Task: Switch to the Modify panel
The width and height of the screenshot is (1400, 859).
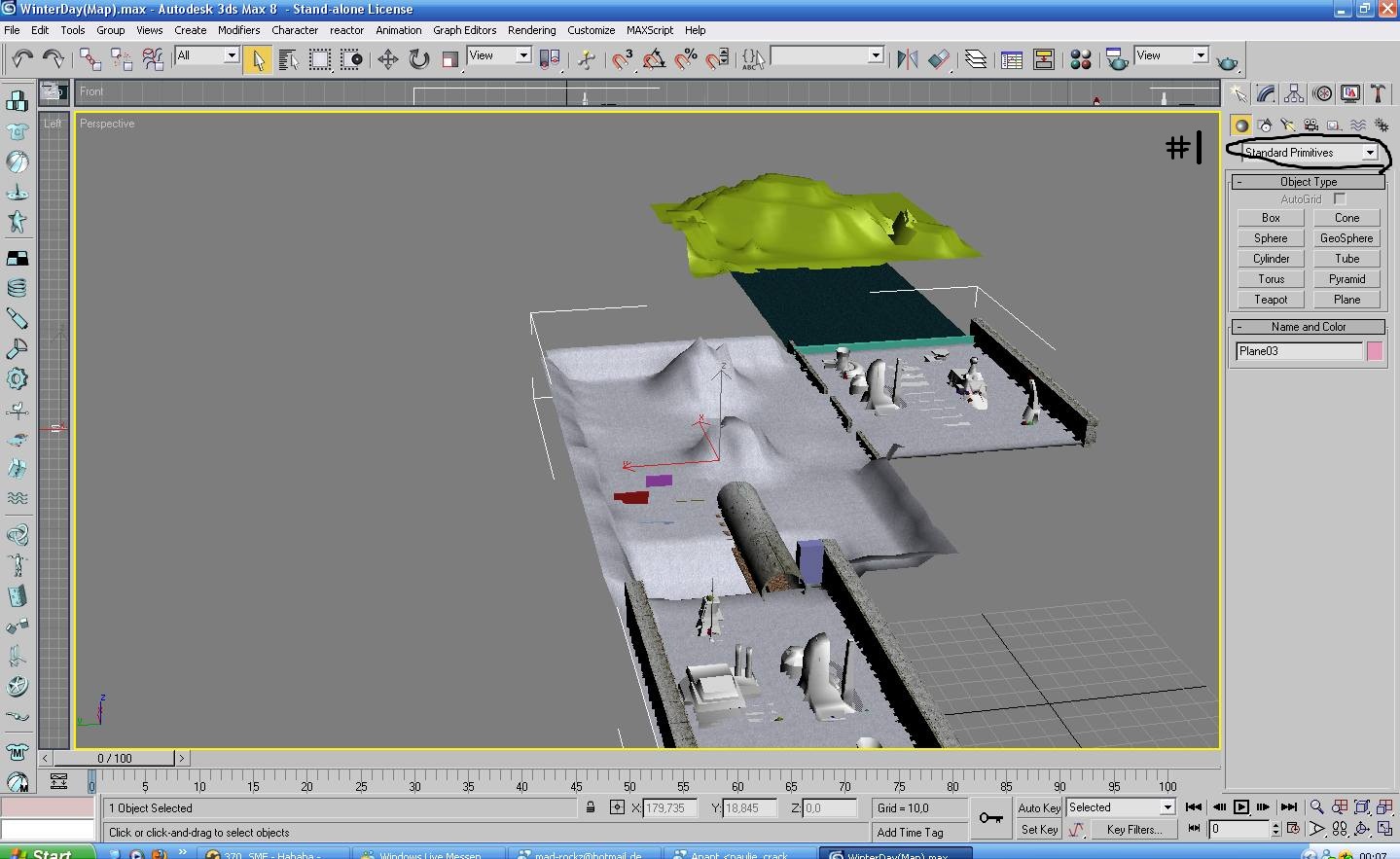Action: point(1266,94)
